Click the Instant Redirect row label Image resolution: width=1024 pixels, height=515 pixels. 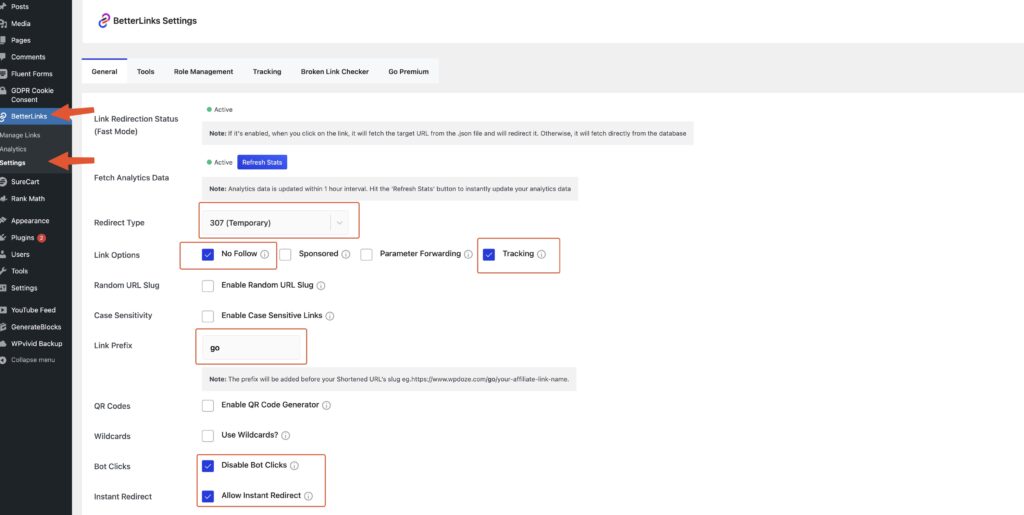coord(123,497)
